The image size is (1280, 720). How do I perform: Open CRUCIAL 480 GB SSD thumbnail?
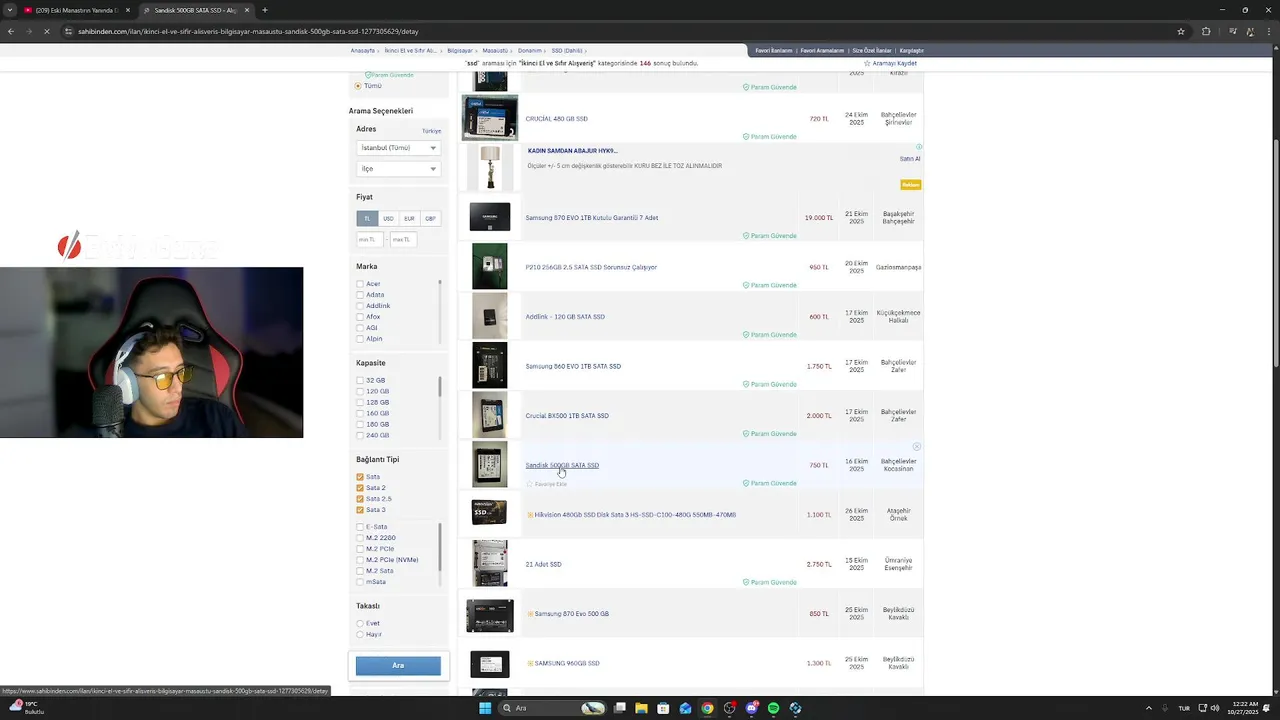[490, 118]
